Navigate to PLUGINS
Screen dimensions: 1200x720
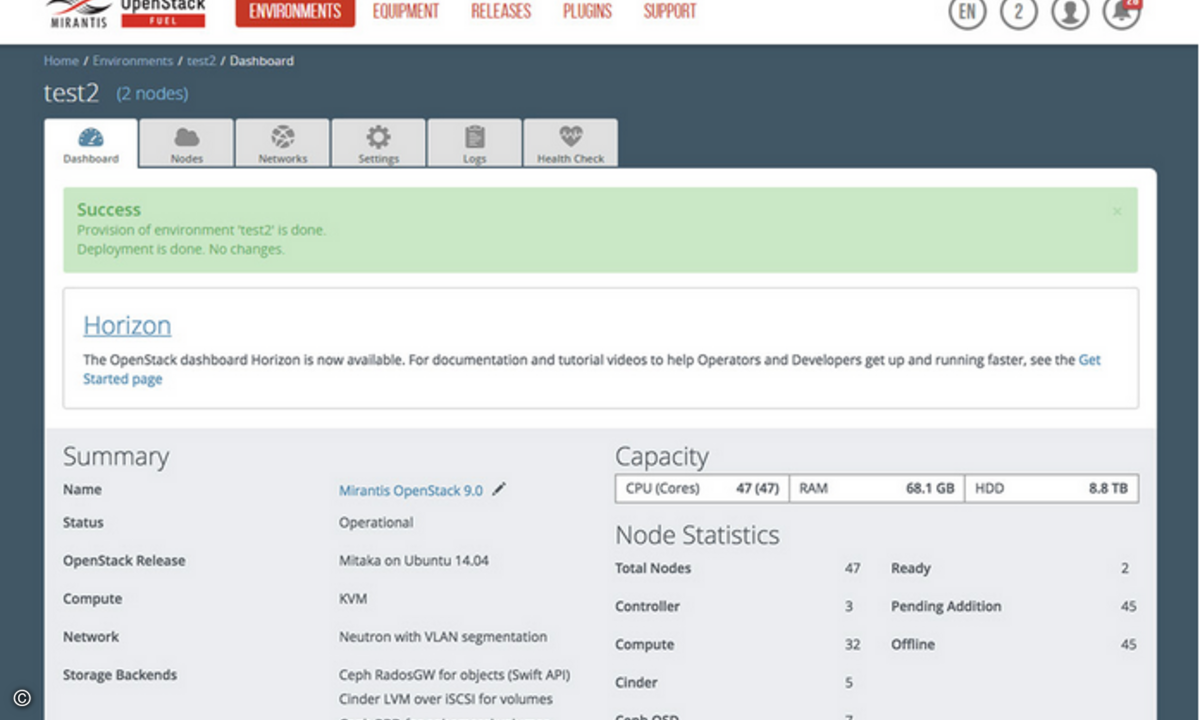point(587,12)
